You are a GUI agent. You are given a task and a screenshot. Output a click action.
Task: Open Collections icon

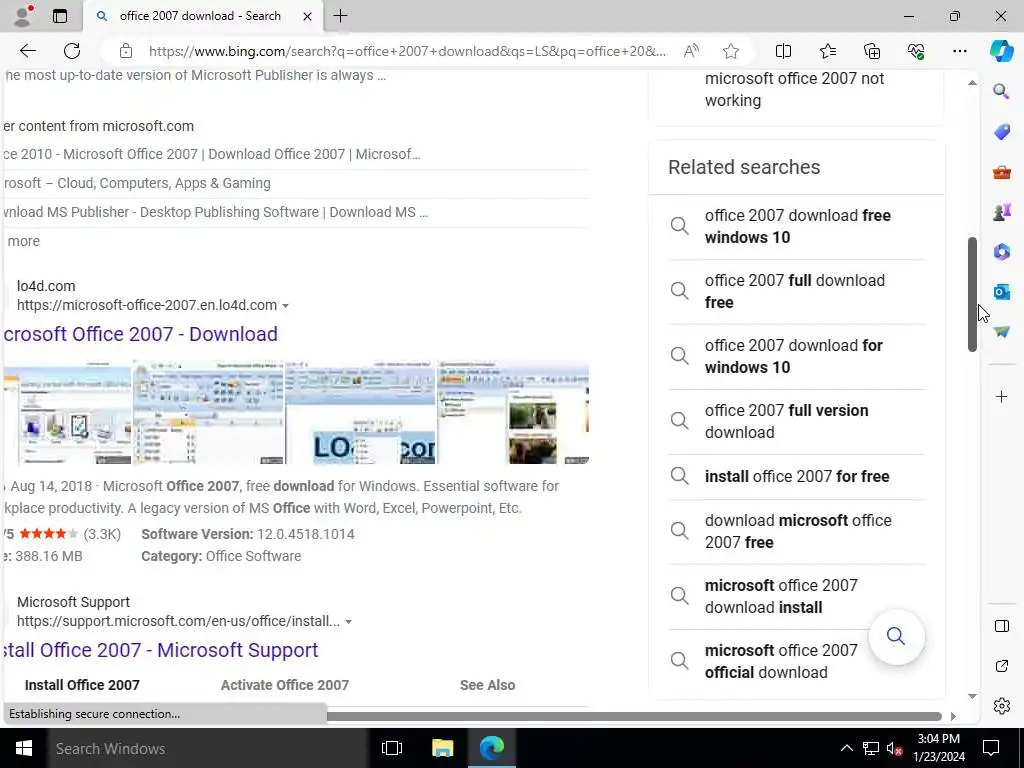pos(872,51)
